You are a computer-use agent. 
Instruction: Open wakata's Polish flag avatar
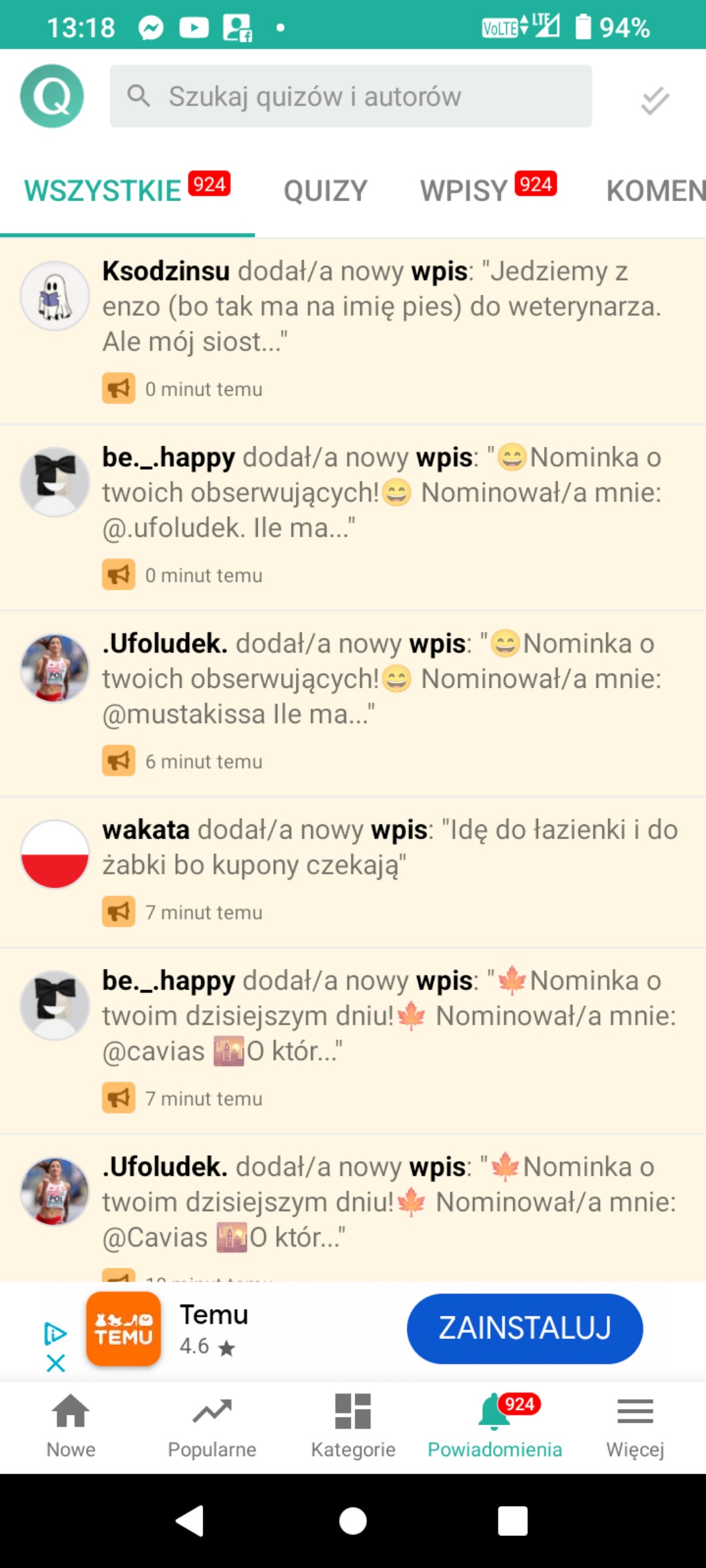click(x=55, y=854)
